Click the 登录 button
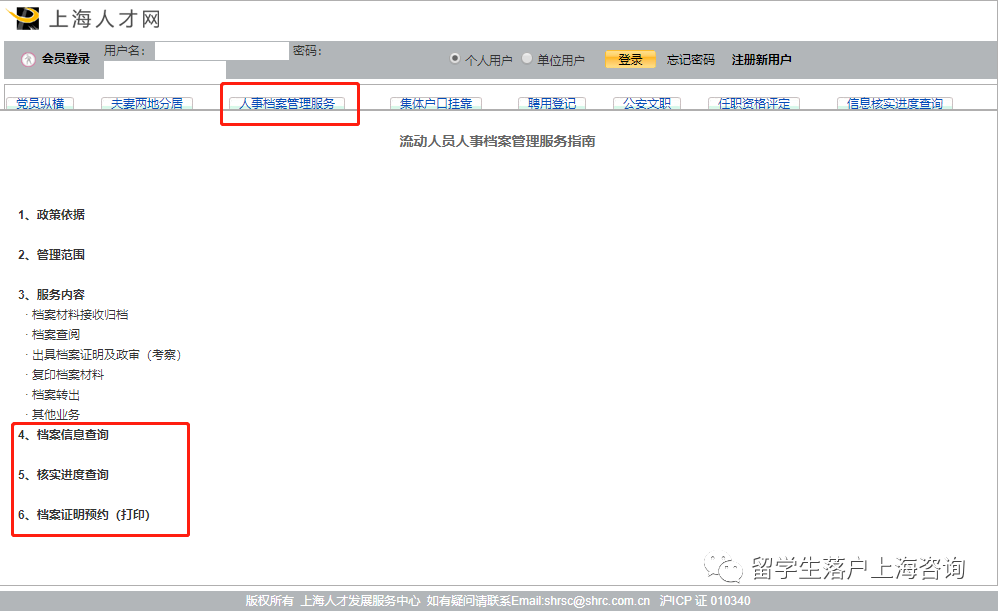Viewport: 998px width, 612px height. click(629, 58)
